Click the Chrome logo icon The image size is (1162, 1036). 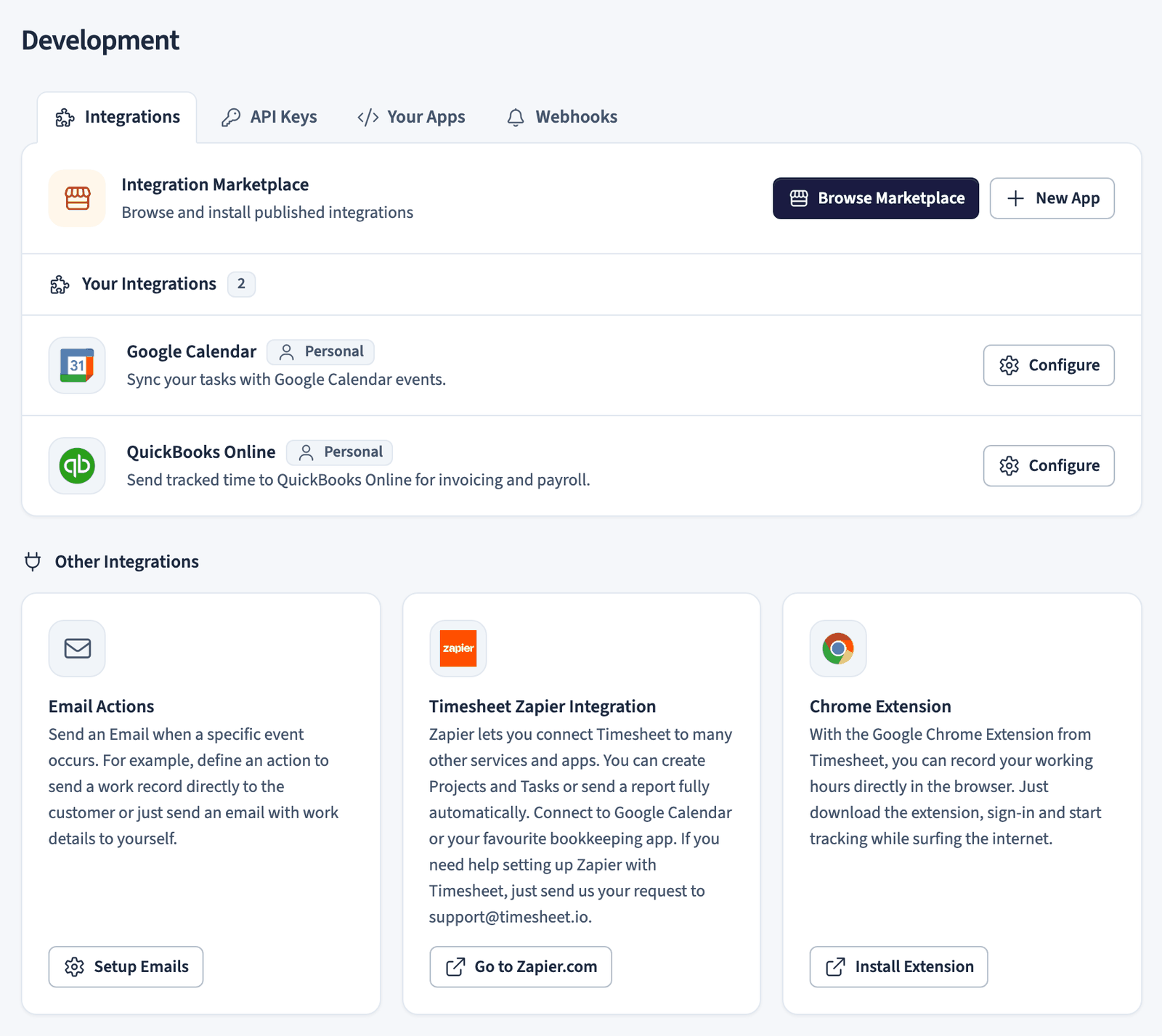pyautogui.click(x=838, y=648)
